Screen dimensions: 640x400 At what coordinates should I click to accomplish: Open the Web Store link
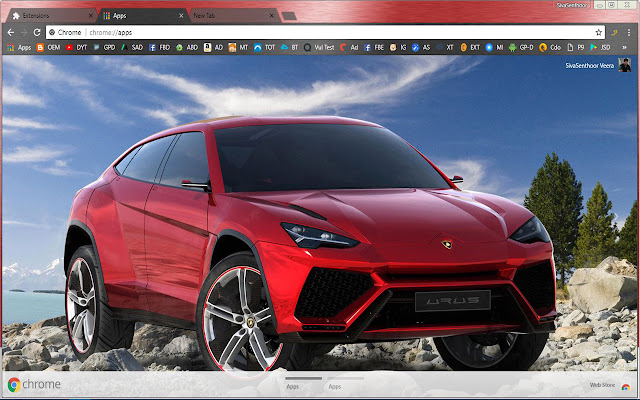[602, 385]
